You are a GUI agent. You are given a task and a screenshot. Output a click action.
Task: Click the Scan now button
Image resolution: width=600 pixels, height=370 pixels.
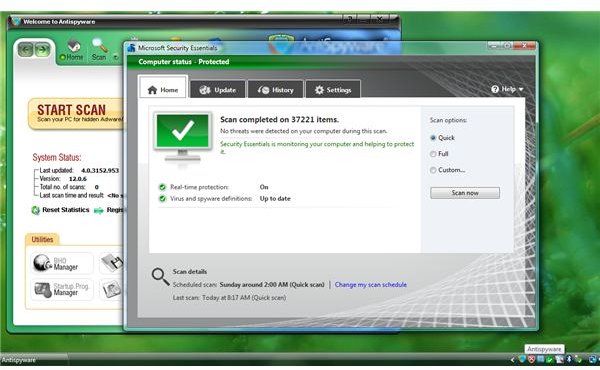pos(465,193)
